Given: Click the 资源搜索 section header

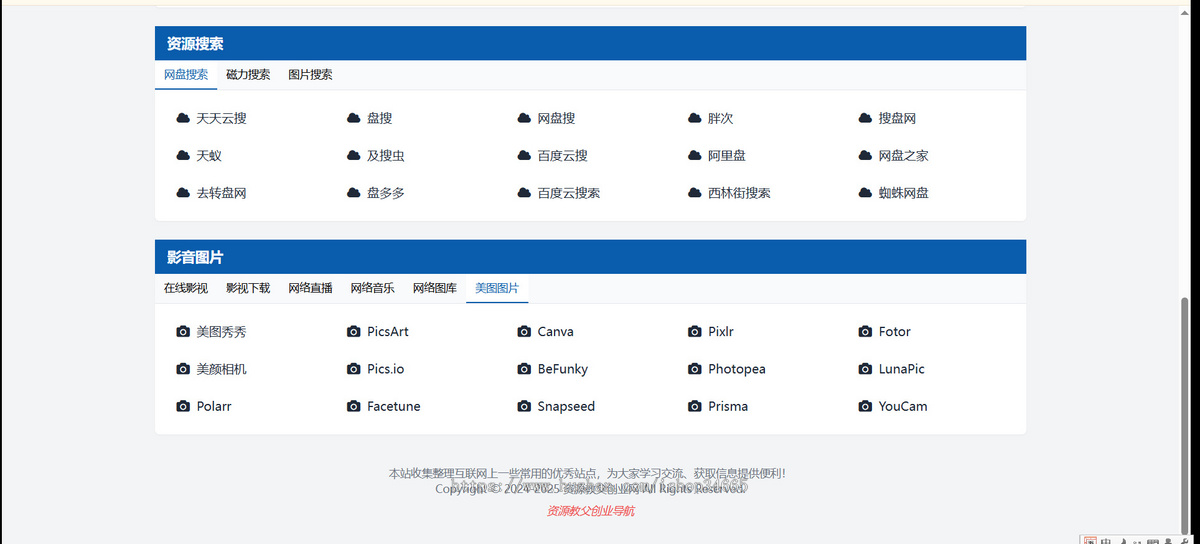Looking at the screenshot, I should point(590,44).
